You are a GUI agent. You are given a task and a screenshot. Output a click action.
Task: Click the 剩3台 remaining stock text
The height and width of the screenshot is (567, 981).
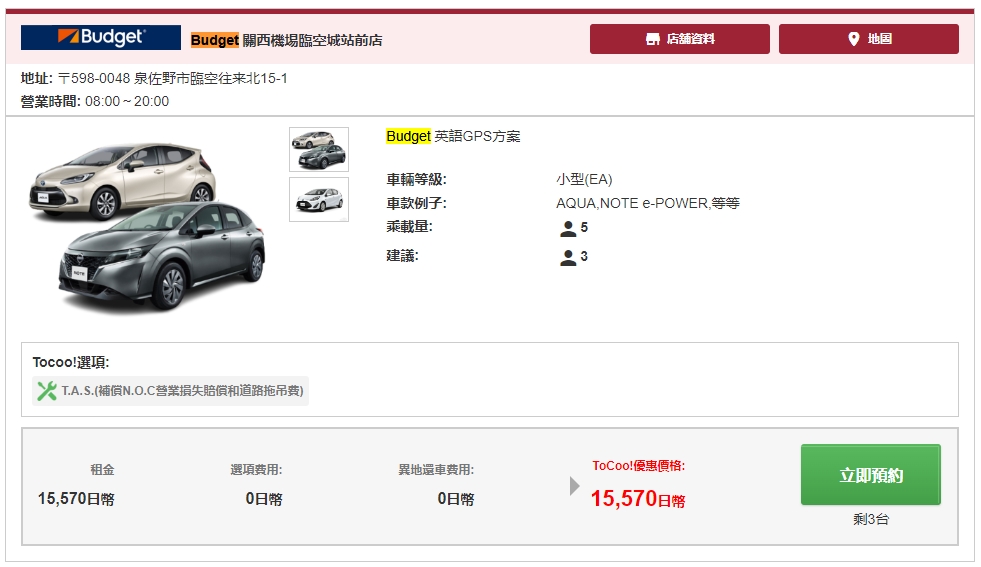tap(871, 519)
